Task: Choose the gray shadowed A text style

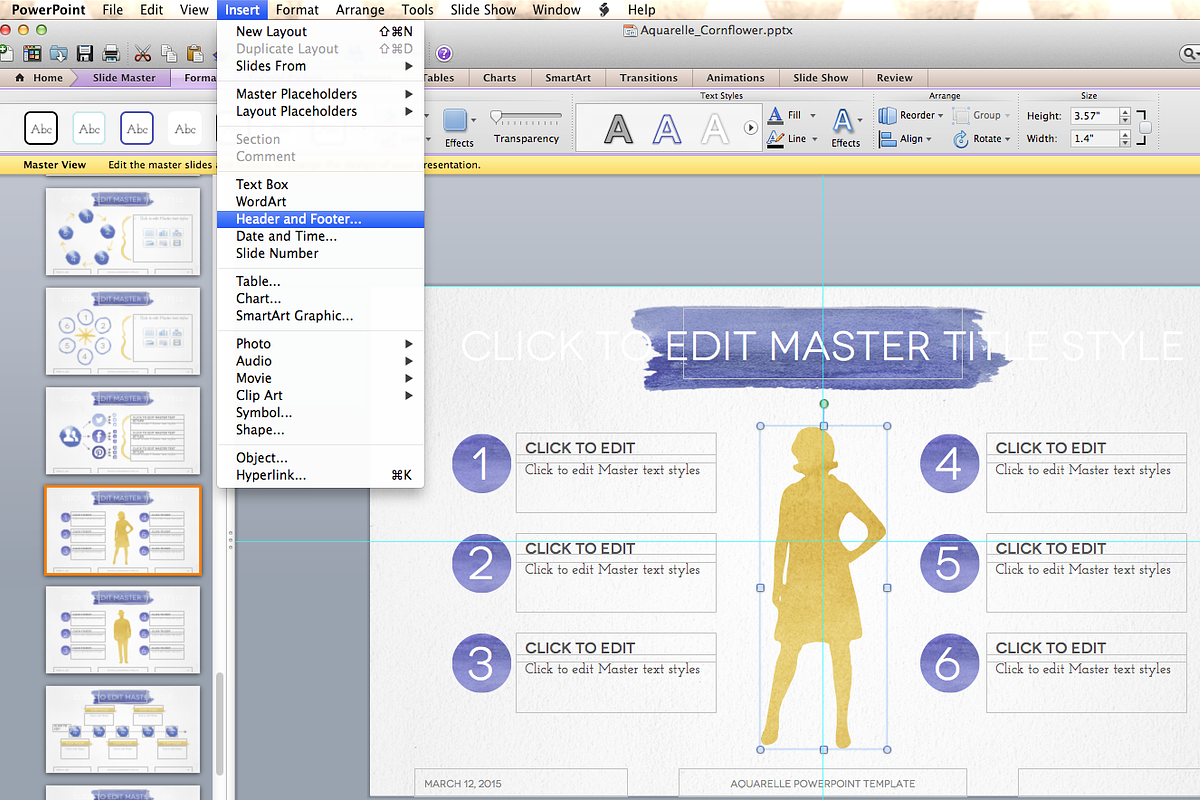Action: pyautogui.click(x=620, y=128)
